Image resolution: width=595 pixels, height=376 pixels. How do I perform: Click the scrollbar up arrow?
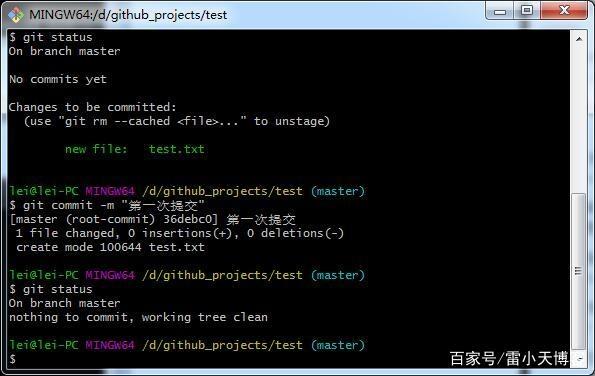(579, 39)
